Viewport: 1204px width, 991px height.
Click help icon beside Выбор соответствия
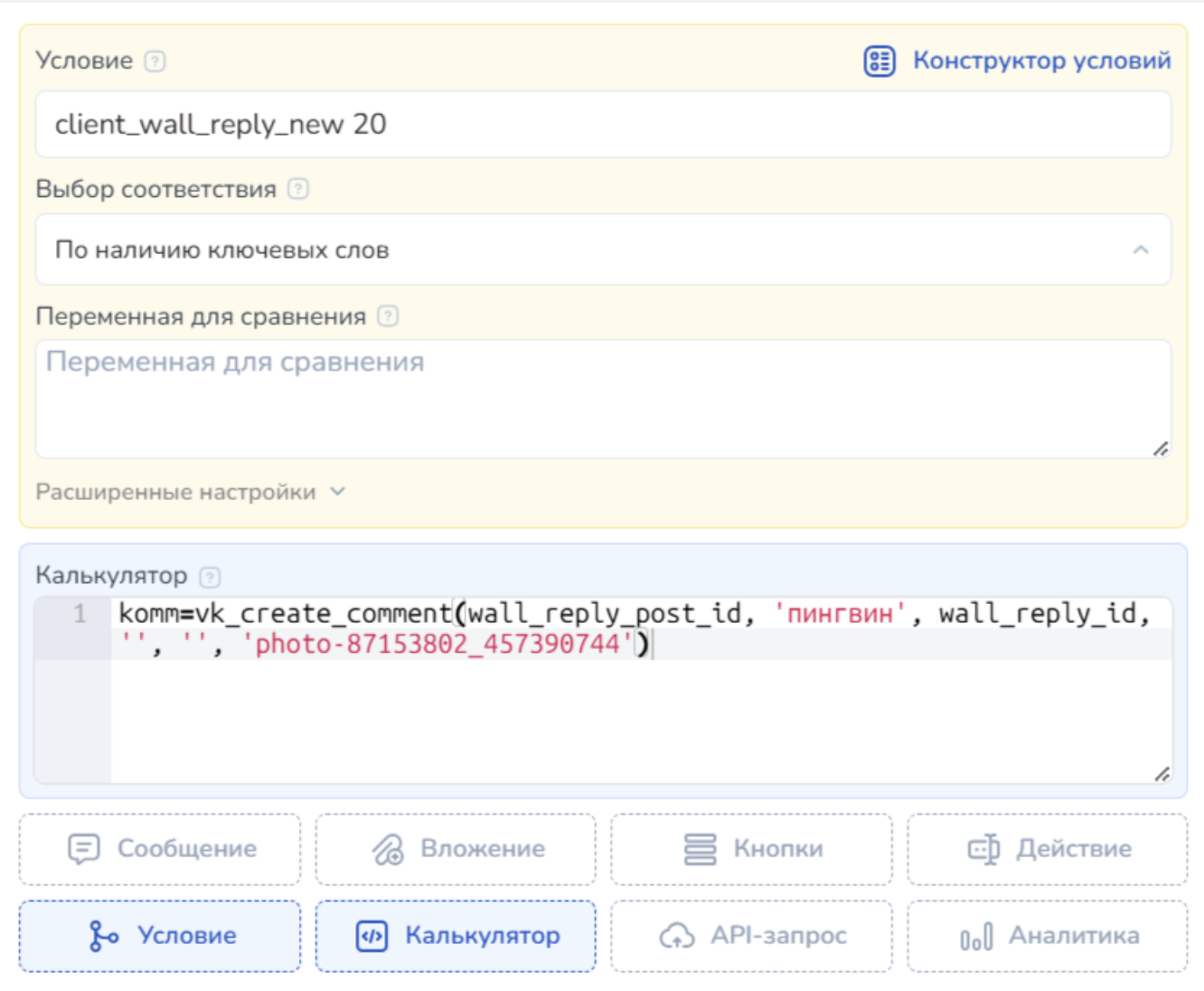[x=298, y=189]
